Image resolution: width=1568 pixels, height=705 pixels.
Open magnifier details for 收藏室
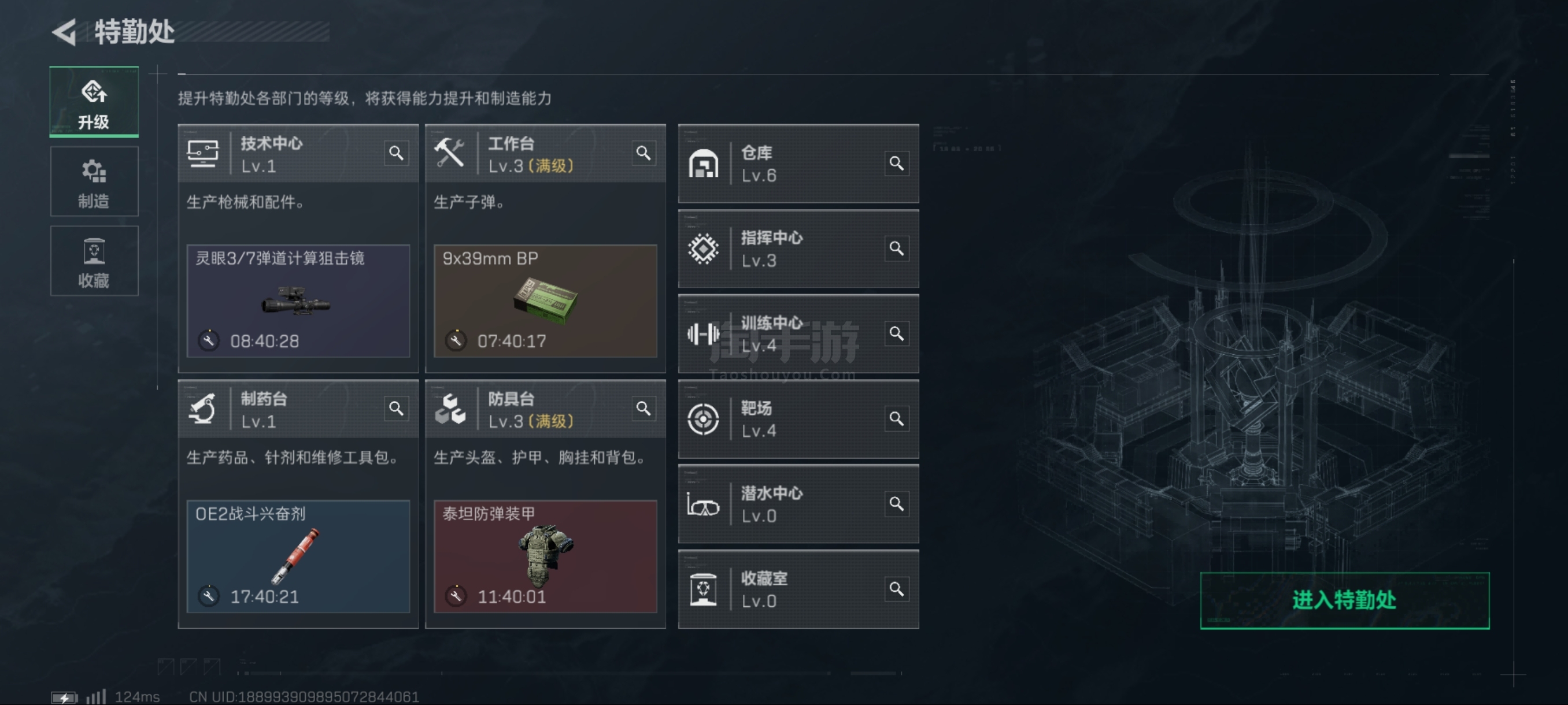click(x=896, y=589)
